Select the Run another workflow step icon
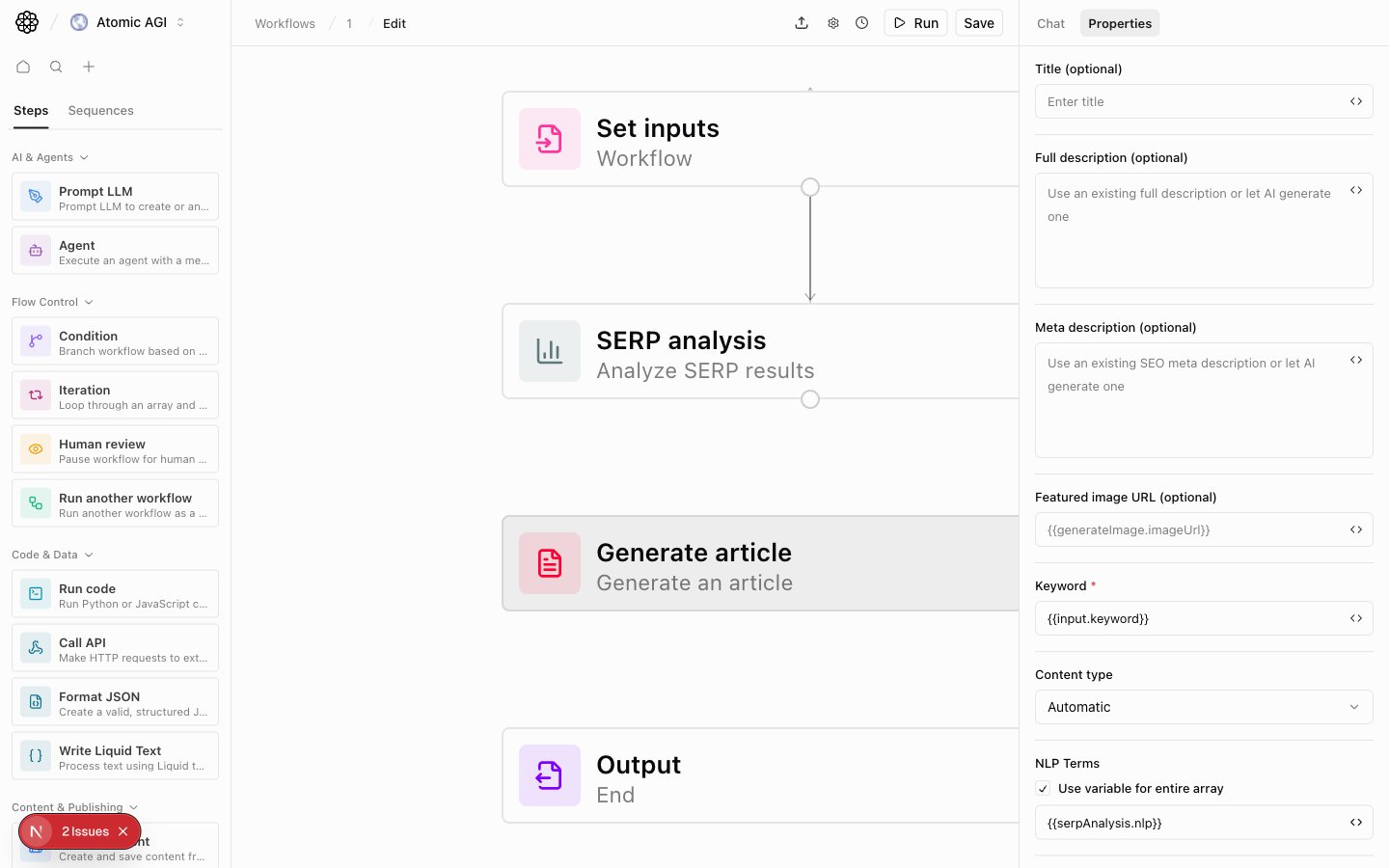1389x868 pixels. click(36, 503)
